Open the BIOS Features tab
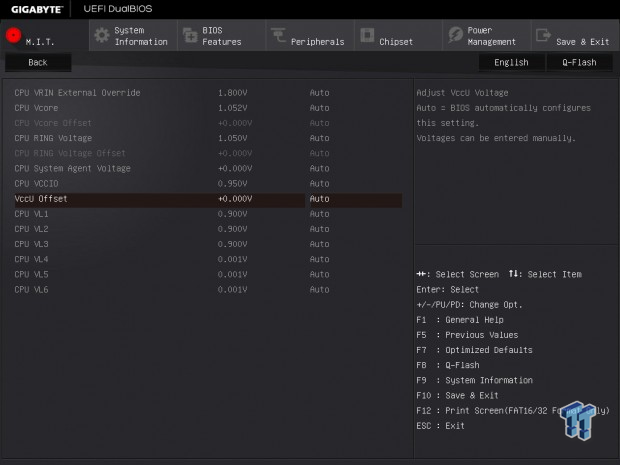The height and width of the screenshot is (465, 620). point(222,36)
